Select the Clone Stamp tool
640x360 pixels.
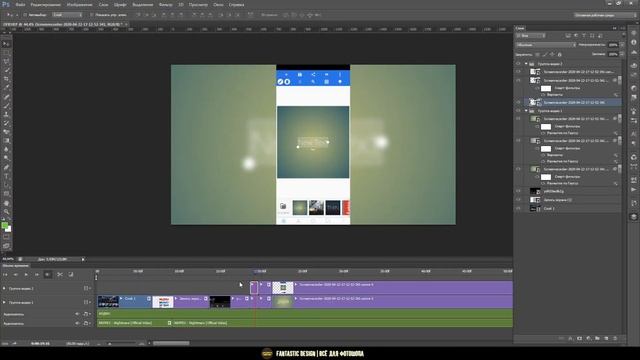click(x=6, y=115)
